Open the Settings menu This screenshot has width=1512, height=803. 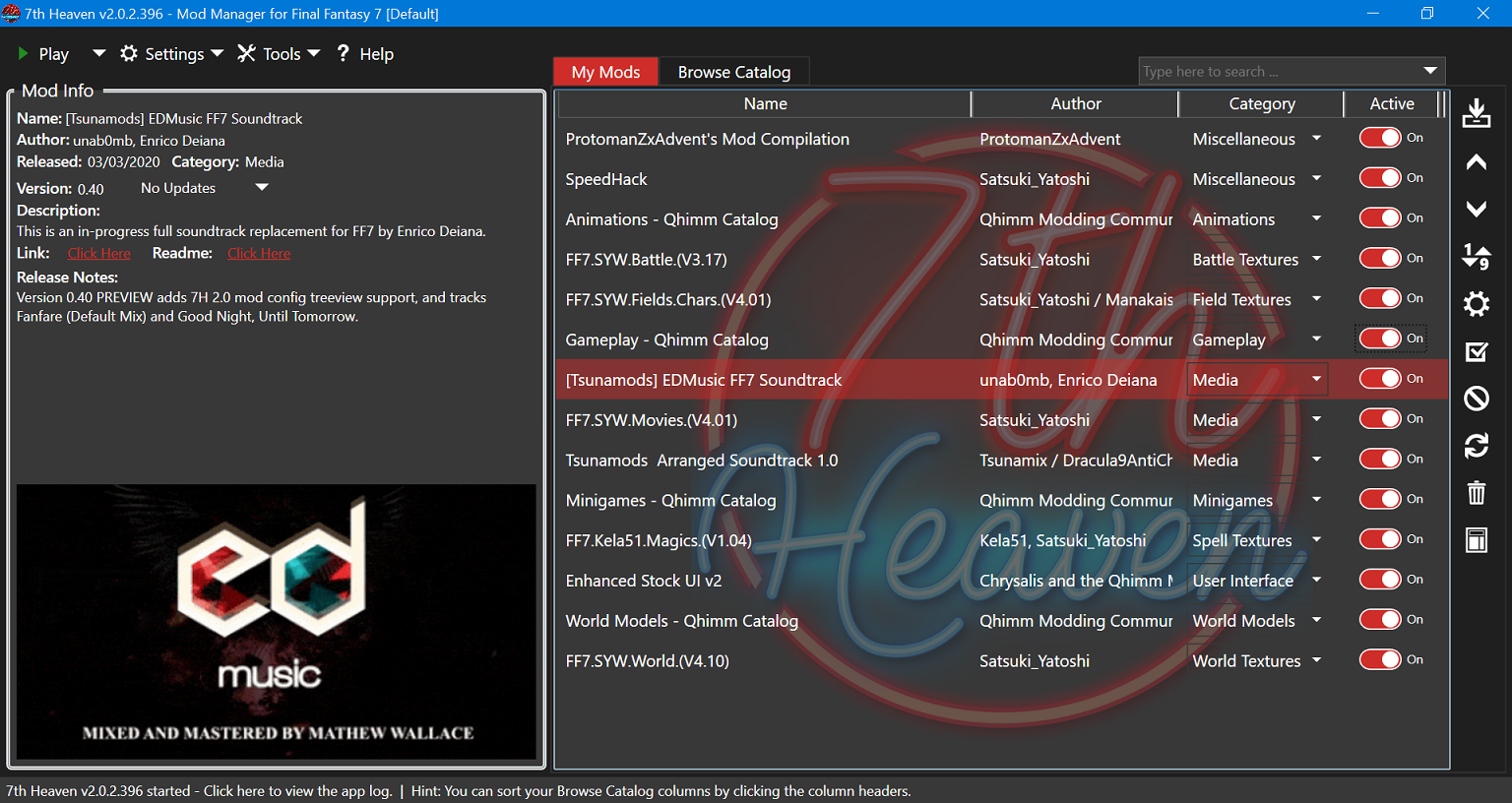pyautogui.click(x=172, y=53)
